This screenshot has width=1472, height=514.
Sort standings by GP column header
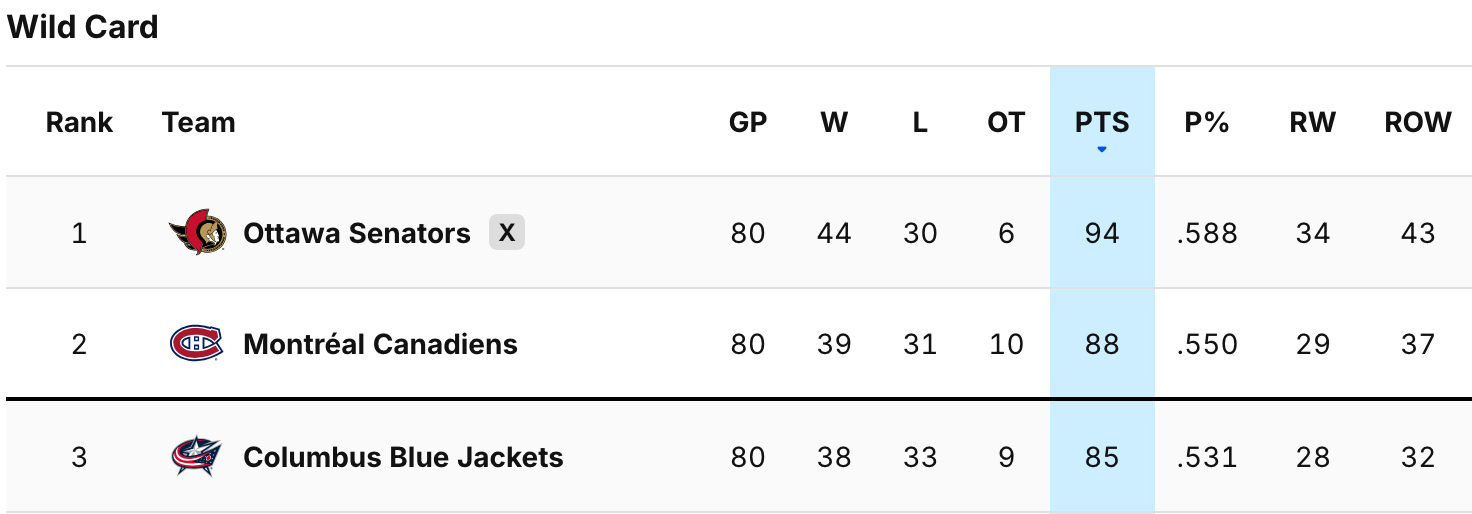748,122
